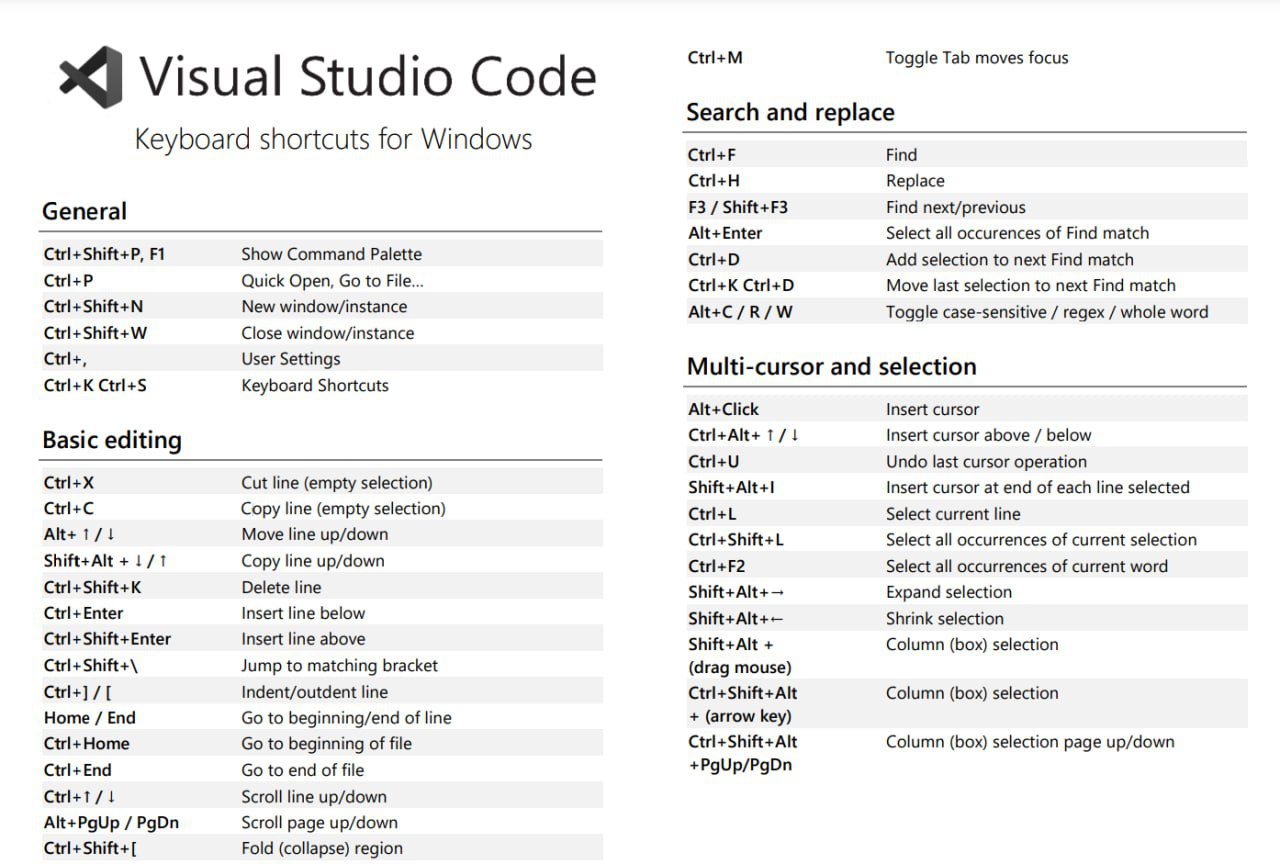
Task: Click the "User Settings" entry
Action: click(x=290, y=359)
